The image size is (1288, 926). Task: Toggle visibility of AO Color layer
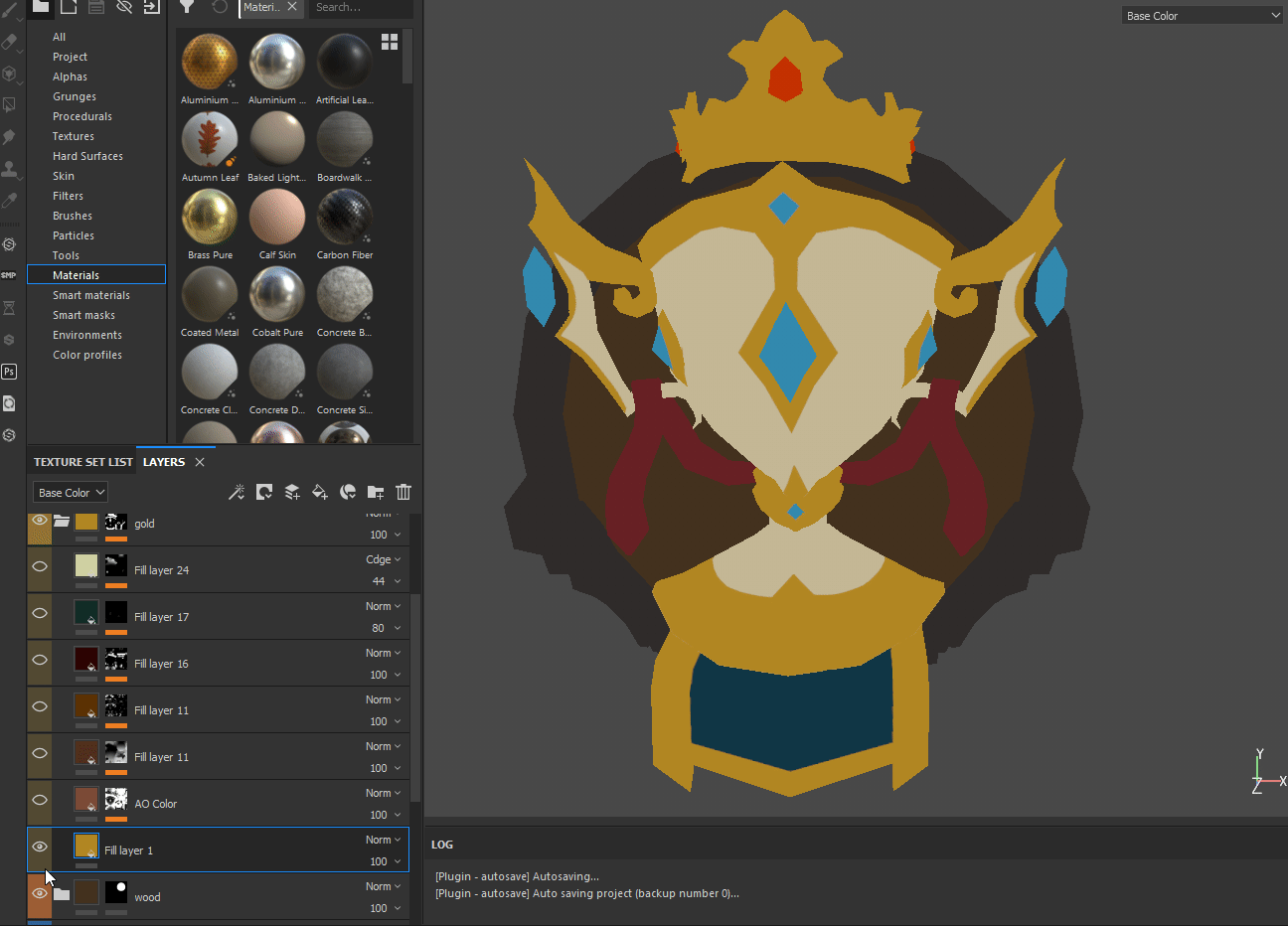[40, 800]
